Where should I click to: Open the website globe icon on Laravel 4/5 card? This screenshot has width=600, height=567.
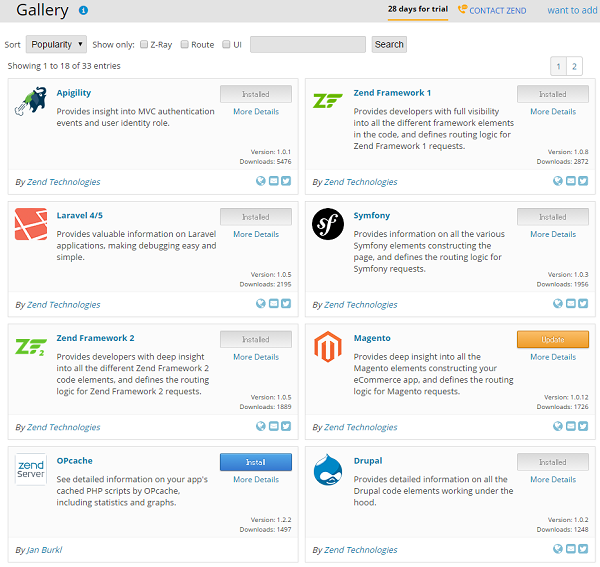pyautogui.click(x=261, y=304)
